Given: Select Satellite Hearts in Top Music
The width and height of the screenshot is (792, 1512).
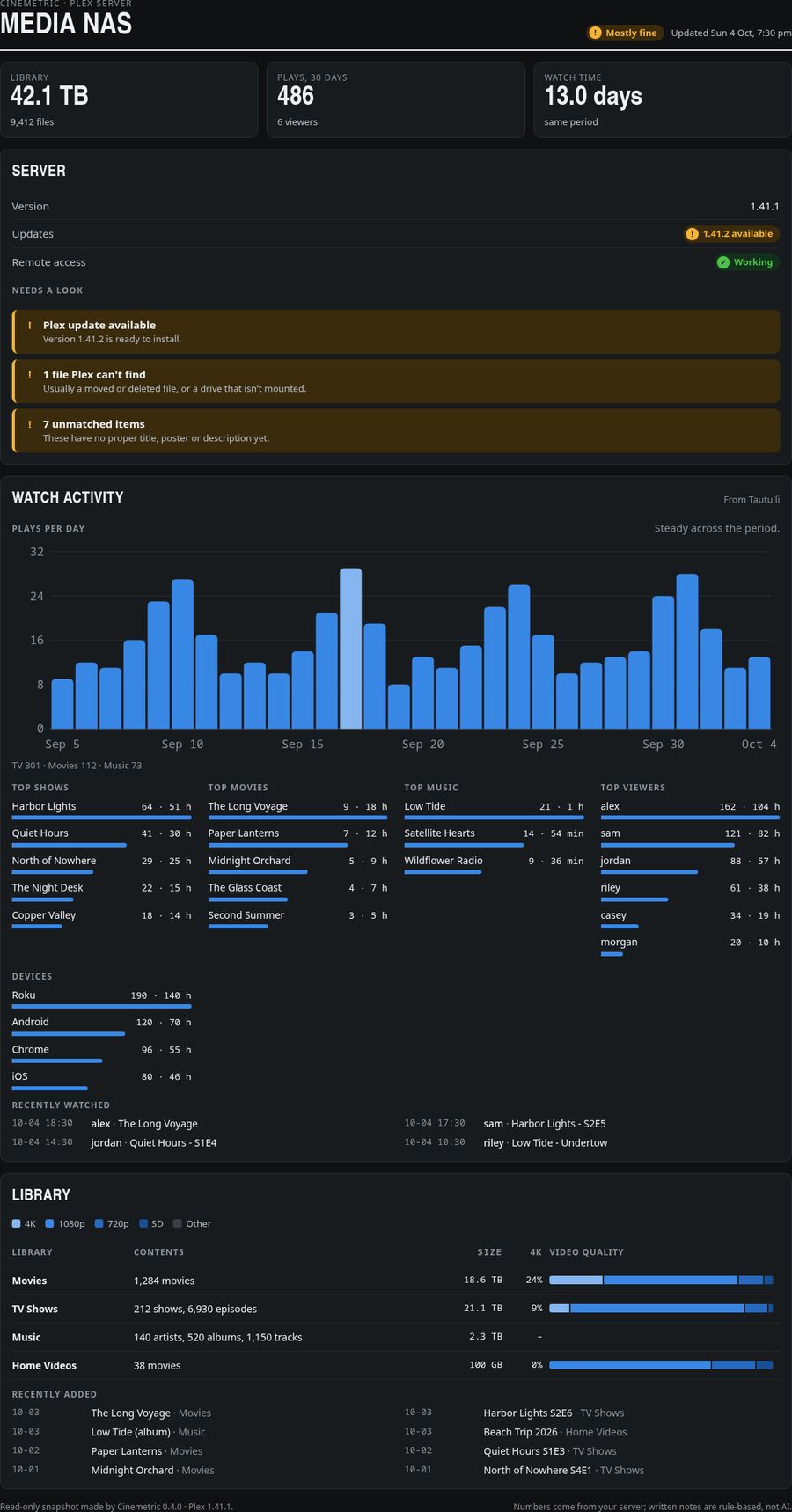Looking at the screenshot, I should [440, 833].
